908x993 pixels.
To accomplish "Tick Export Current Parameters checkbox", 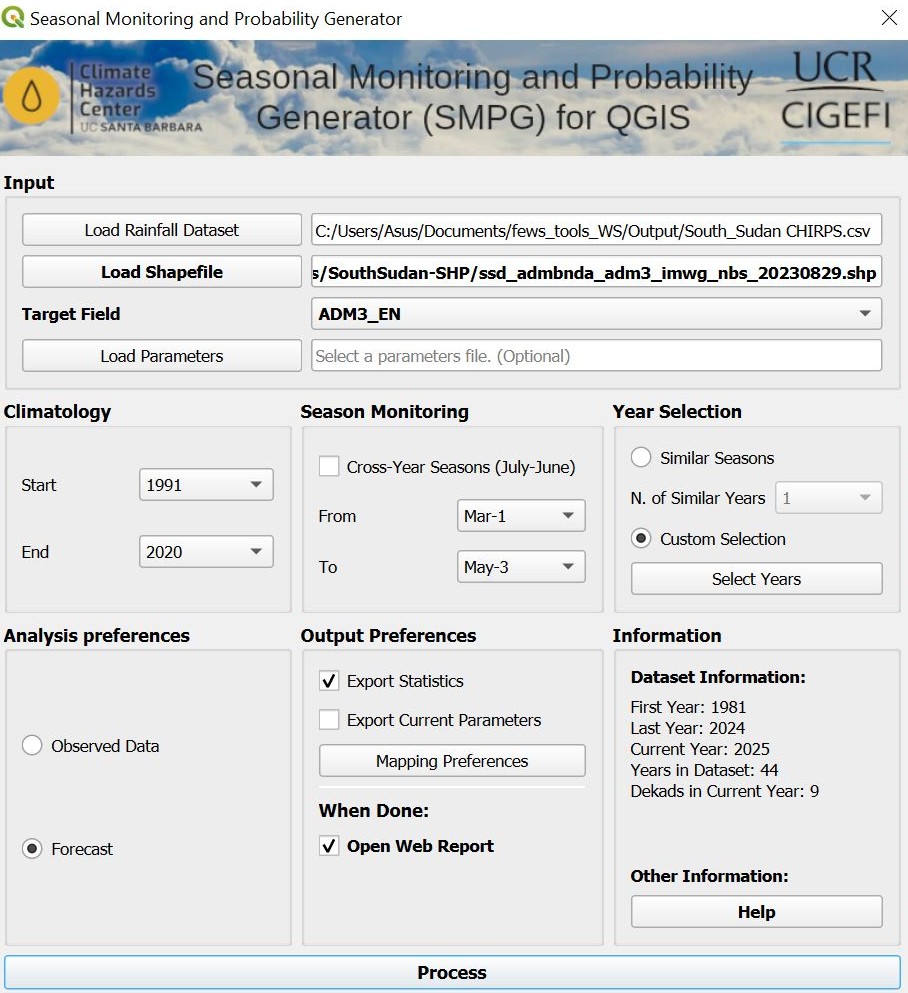I will coord(329,720).
